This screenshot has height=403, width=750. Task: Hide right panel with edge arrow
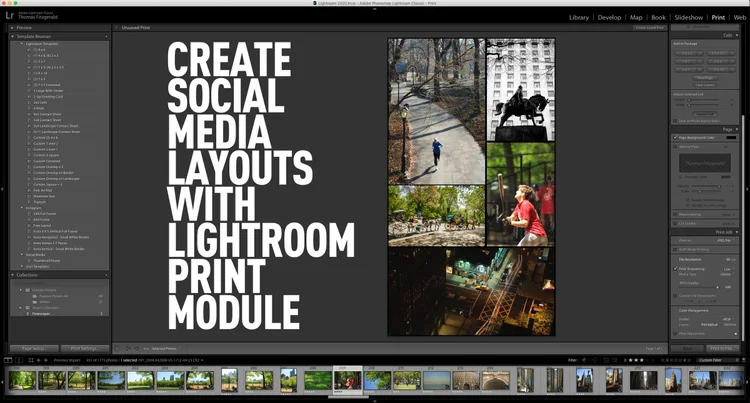748,189
